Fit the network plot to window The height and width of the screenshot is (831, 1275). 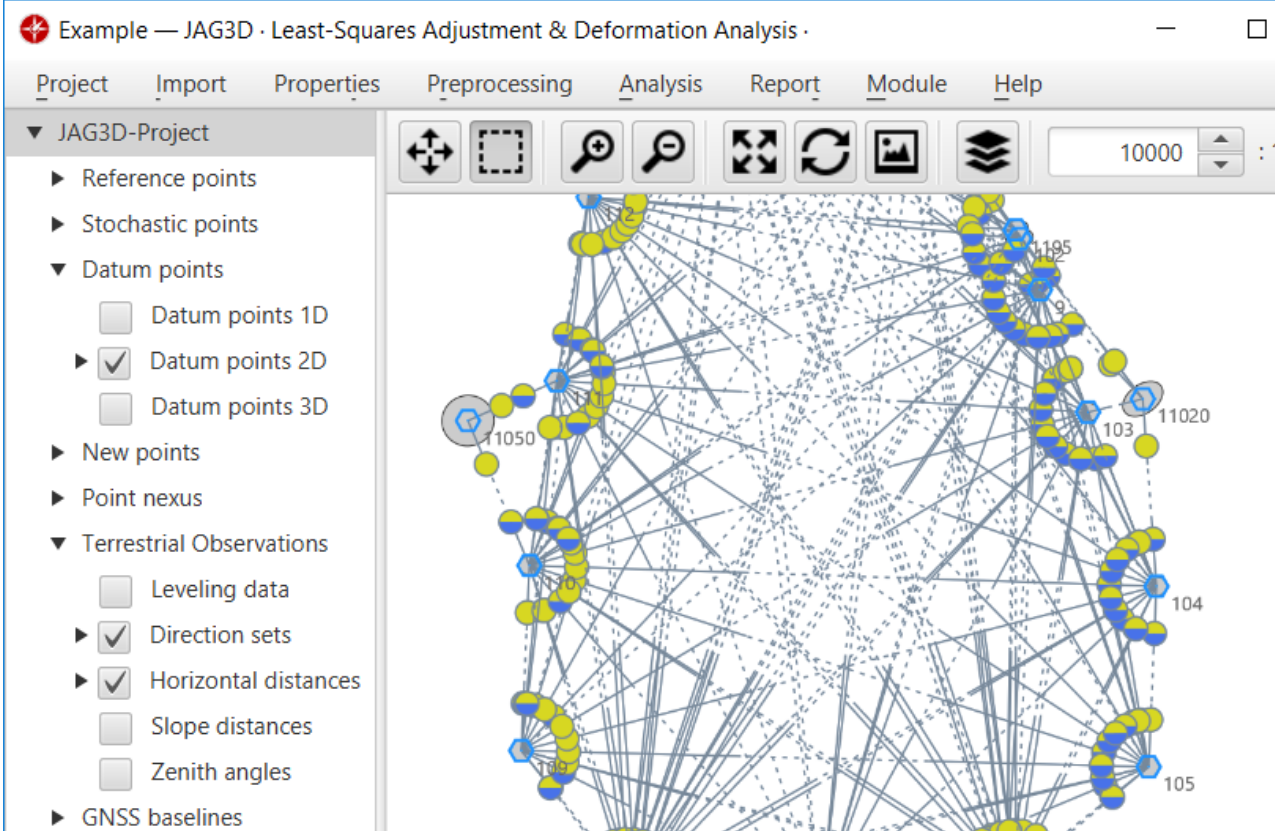[755, 152]
